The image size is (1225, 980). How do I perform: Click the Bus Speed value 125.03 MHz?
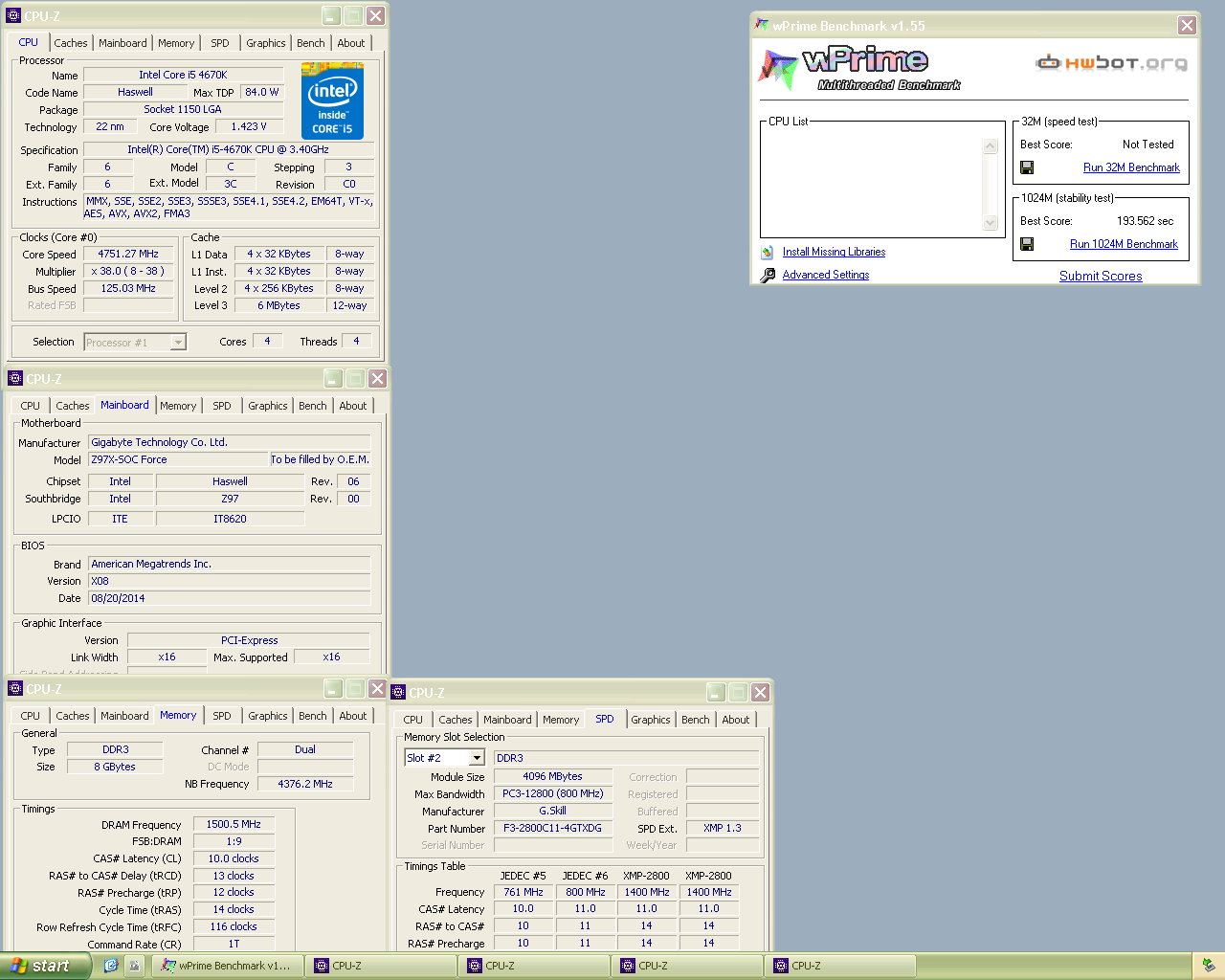128,289
